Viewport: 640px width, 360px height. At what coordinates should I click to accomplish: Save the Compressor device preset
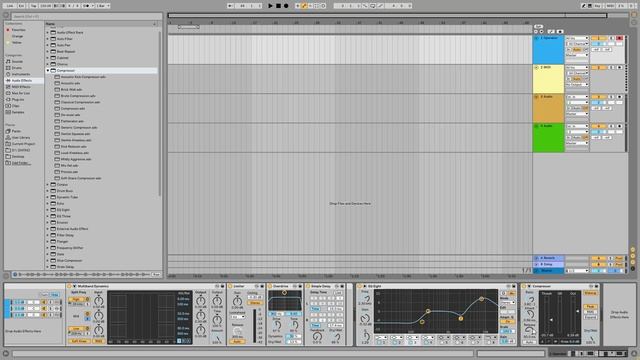(596, 287)
